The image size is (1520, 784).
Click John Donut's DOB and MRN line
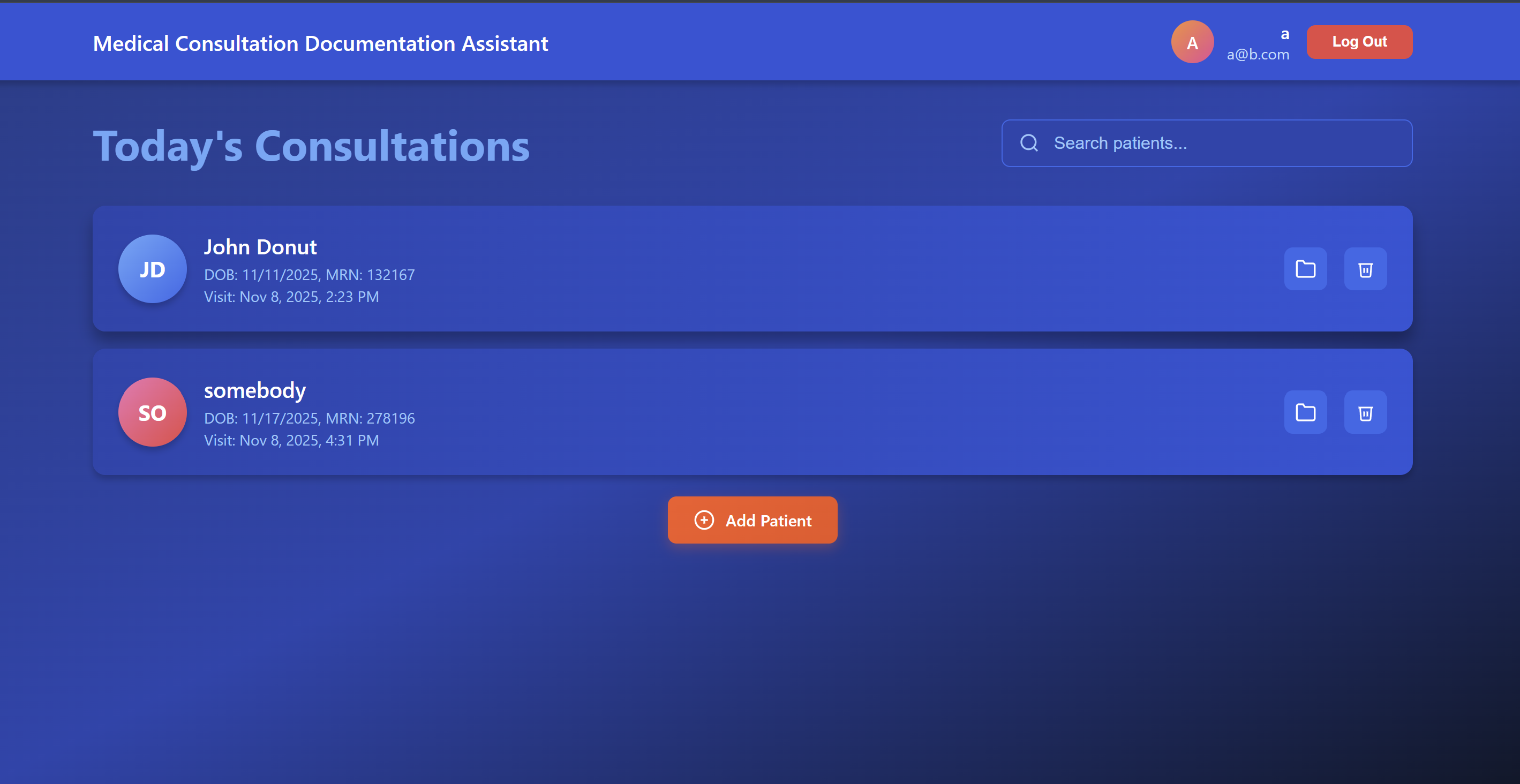[x=309, y=275]
